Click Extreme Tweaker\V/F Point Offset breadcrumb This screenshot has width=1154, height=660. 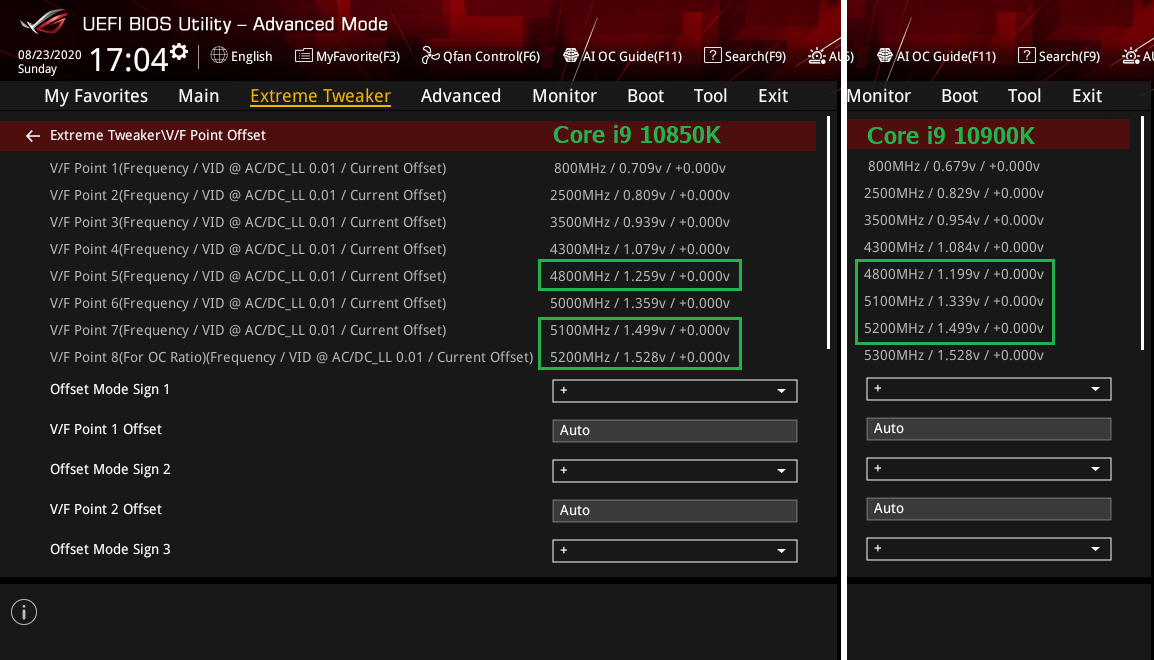click(157, 135)
